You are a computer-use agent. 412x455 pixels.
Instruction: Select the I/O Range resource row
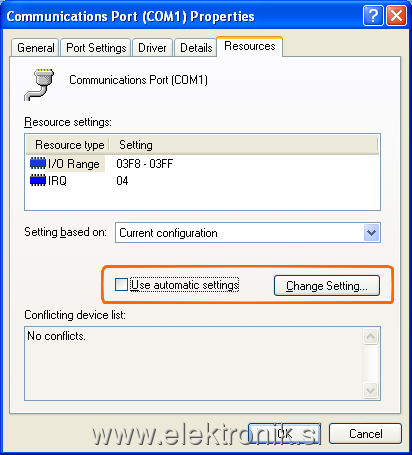(202, 164)
